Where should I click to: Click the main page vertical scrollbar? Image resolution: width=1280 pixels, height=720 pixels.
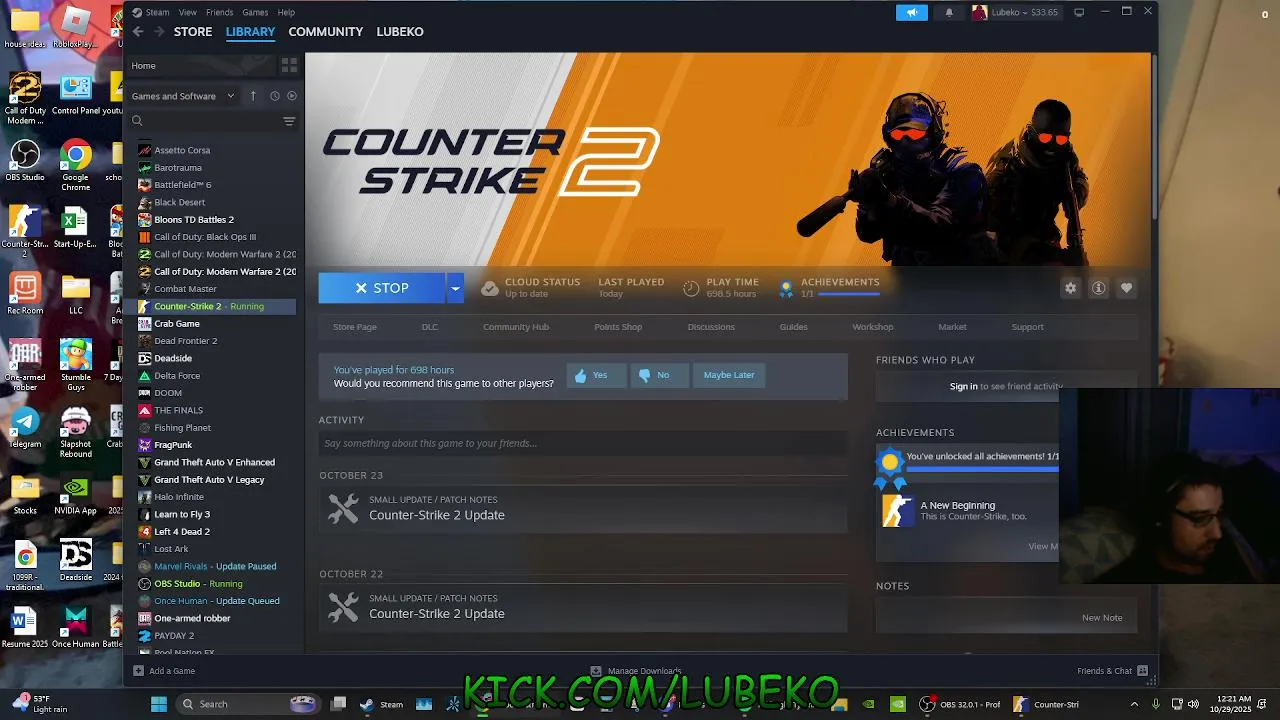point(1153,135)
